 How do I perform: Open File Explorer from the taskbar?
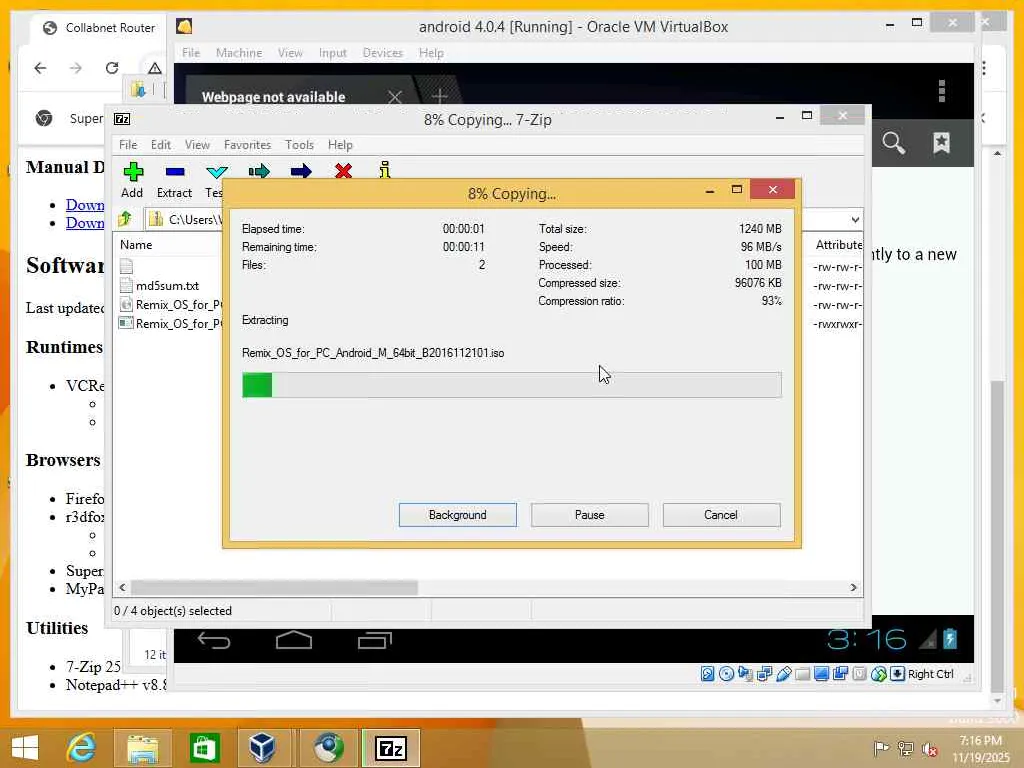click(x=143, y=748)
